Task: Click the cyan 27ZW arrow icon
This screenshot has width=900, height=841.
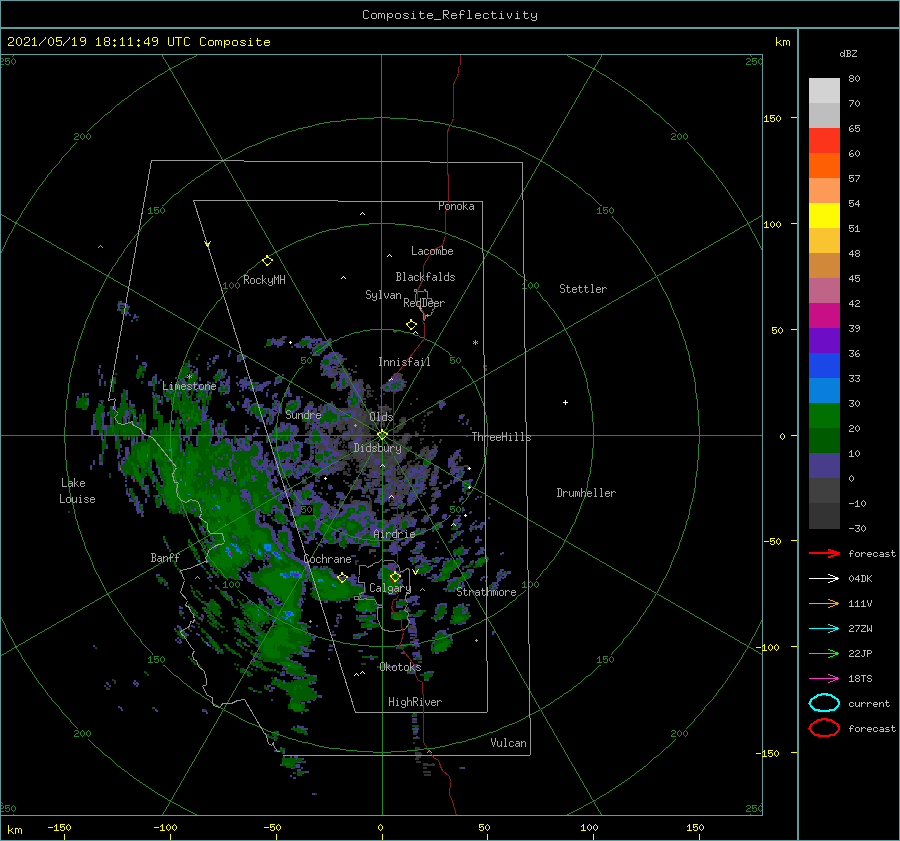Action: point(824,629)
